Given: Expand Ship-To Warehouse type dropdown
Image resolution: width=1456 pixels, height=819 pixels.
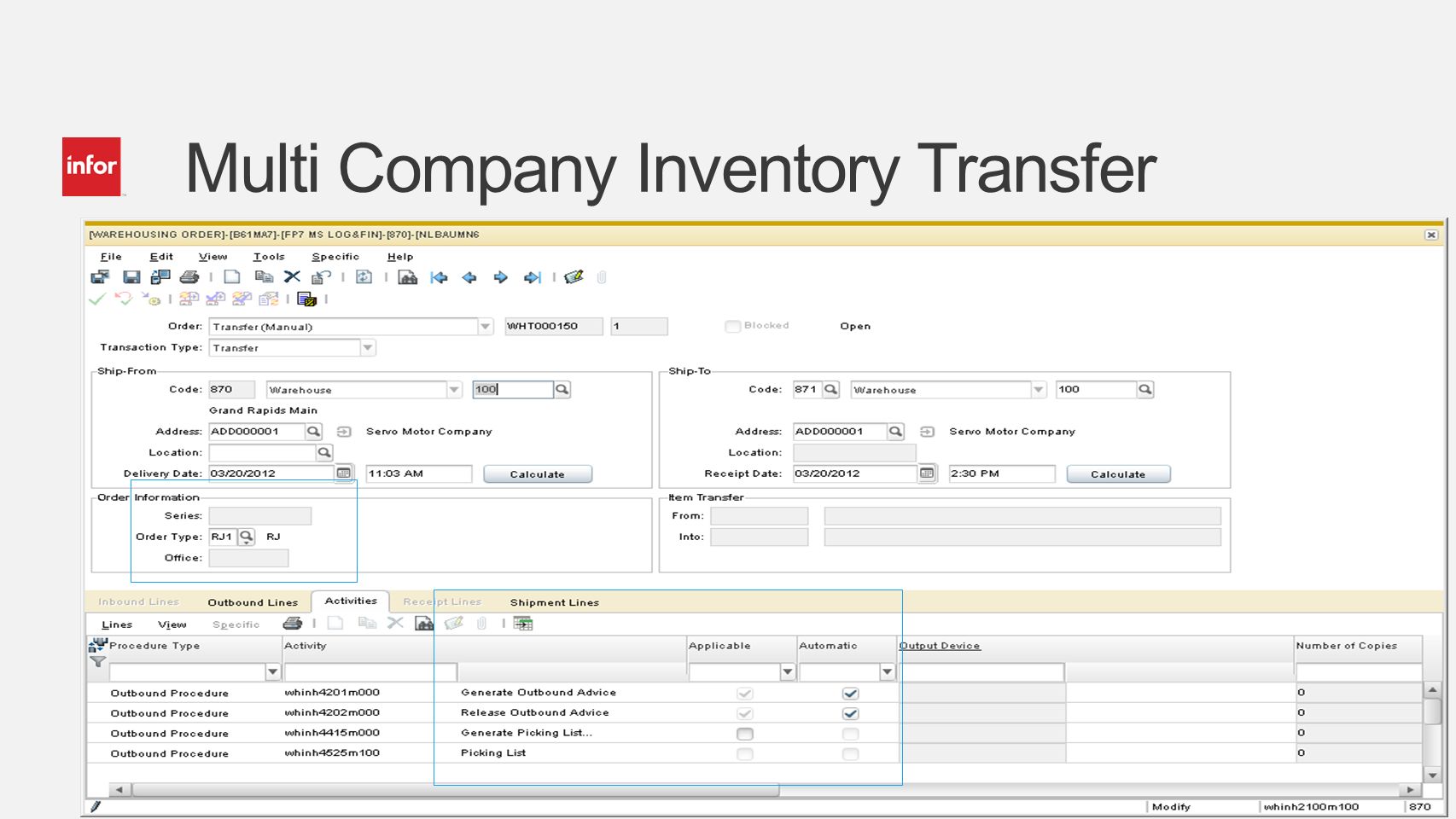Looking at the screenshot, I should (x=1039, y=390).
